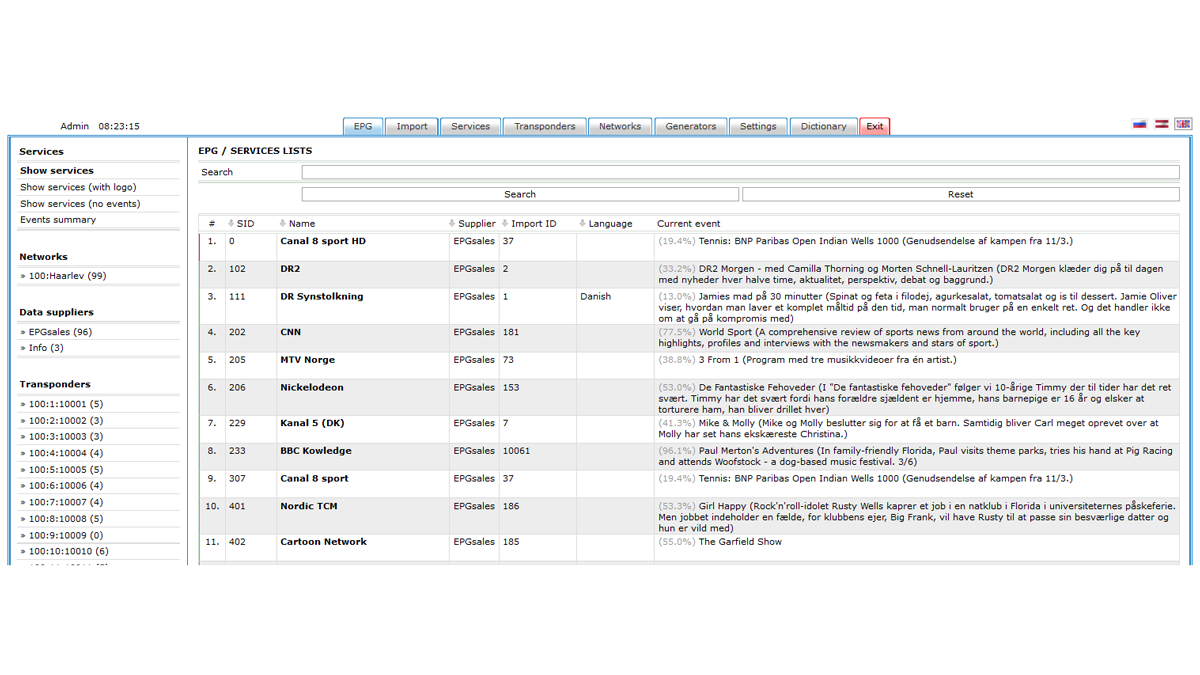Open transponder 100:1:10001 in sidebar

click(x=65, y=404)
